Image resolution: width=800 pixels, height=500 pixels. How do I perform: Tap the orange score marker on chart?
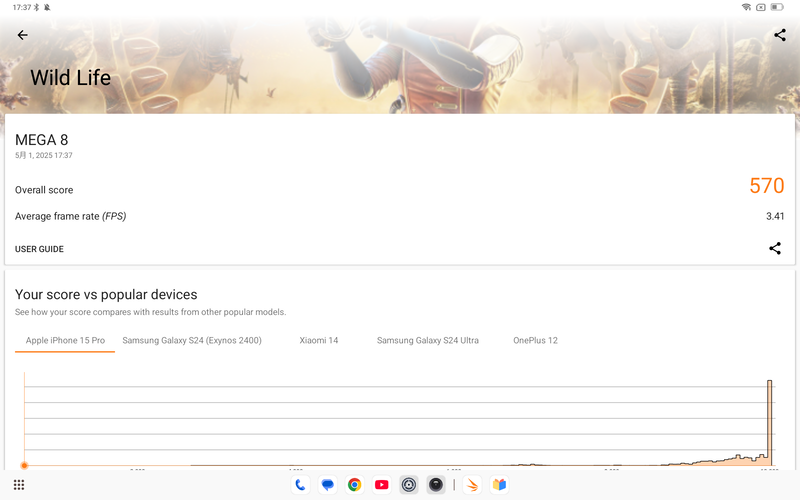coord(24,465)
